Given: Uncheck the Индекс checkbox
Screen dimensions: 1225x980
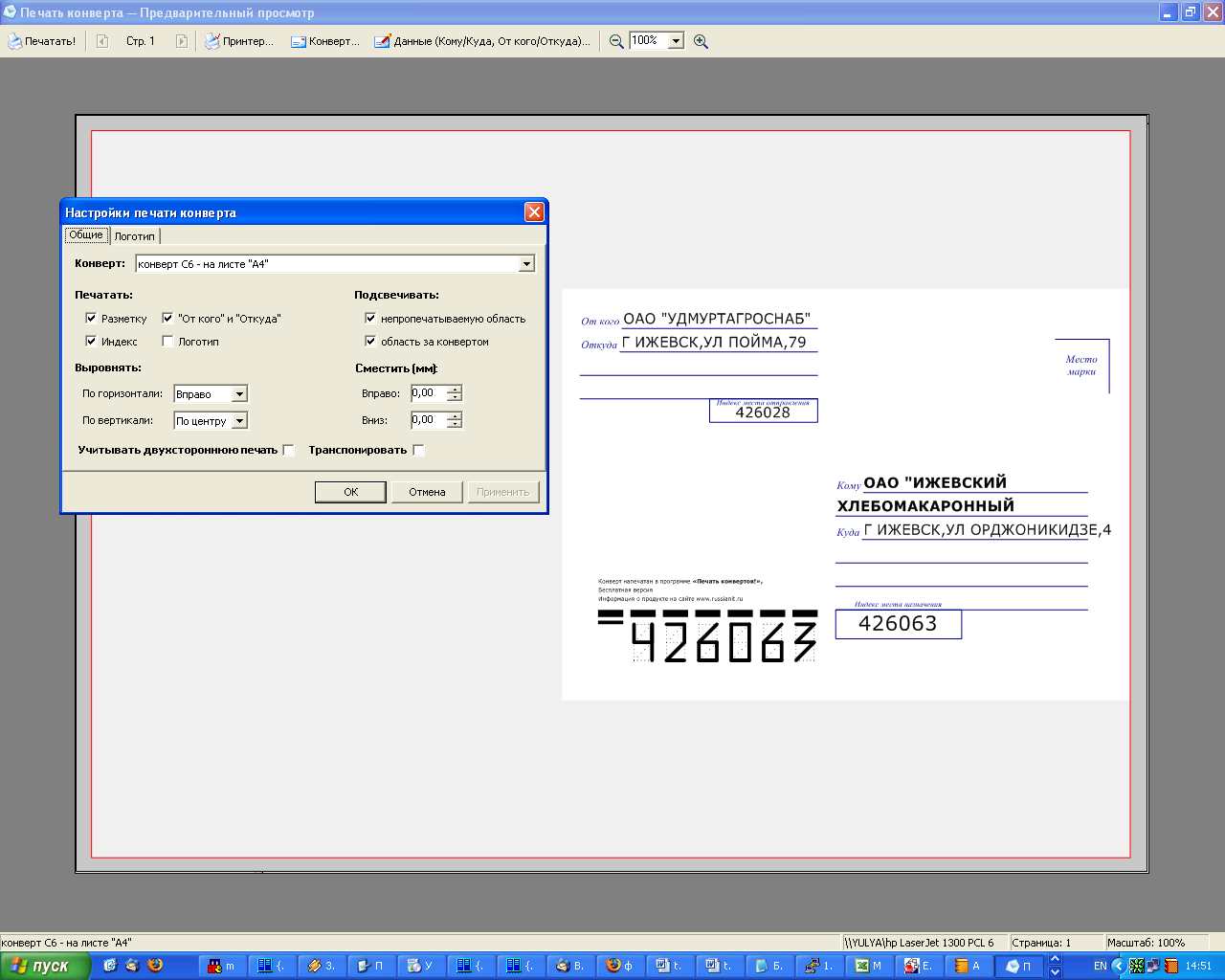Looking at the screenshot, I should coord(91,341).
